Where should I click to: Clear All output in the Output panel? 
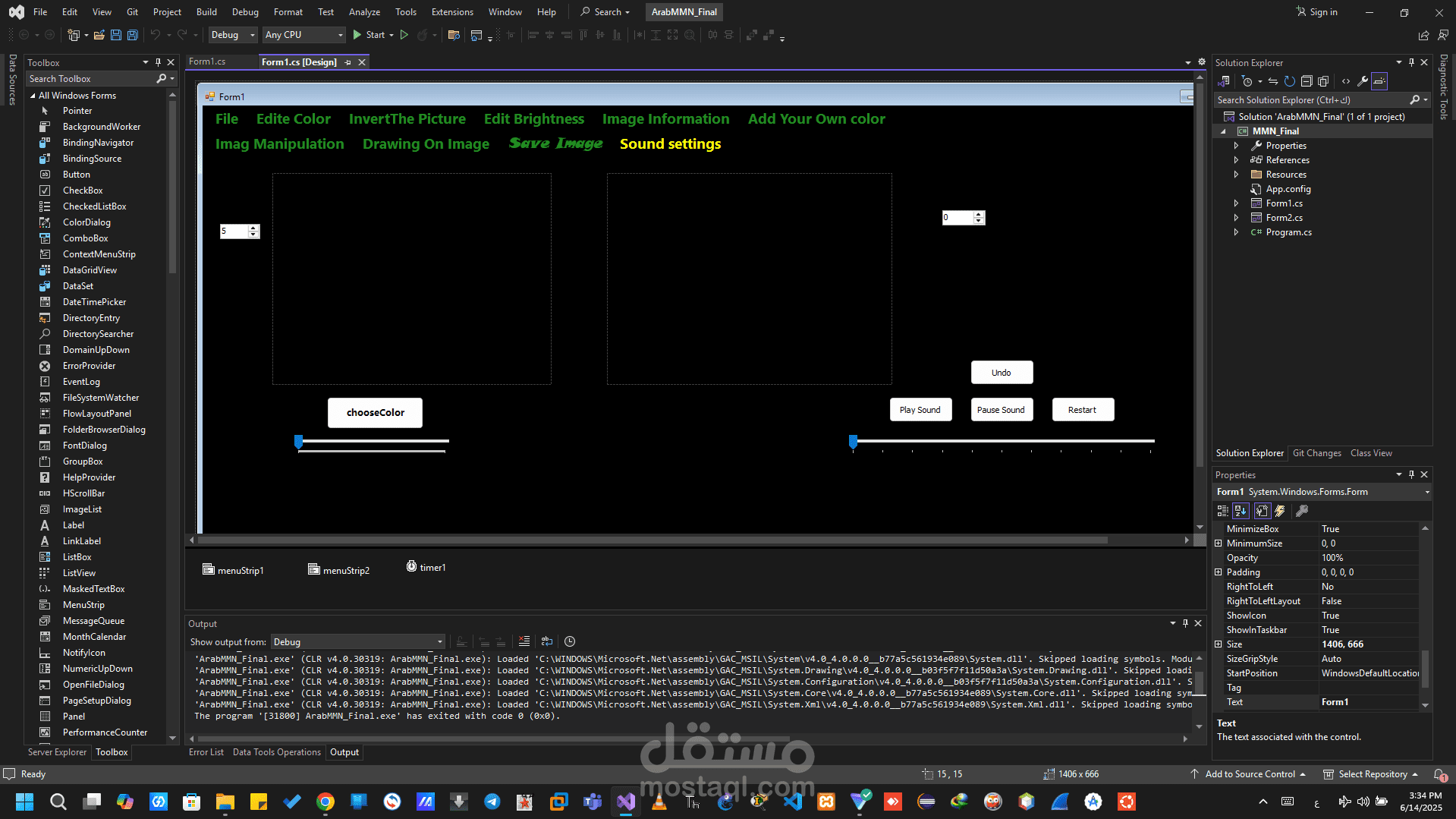point(524,641)
